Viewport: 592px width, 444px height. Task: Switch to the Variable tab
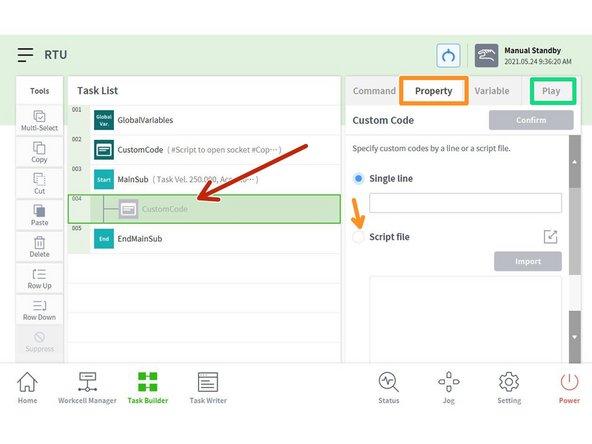(x=492, y=91)
